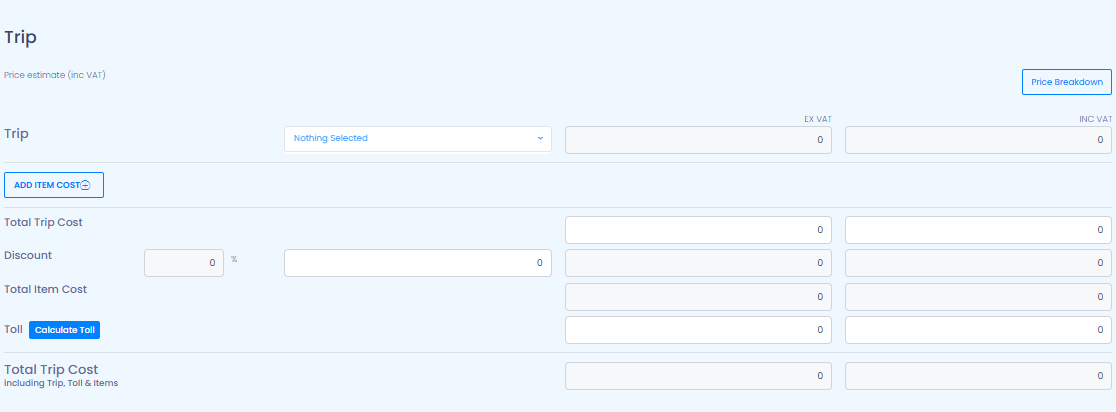Click EX VAT total including Trip, Toll & Items
This screenshot has width=1116, height=412.
tap(698, 376)
